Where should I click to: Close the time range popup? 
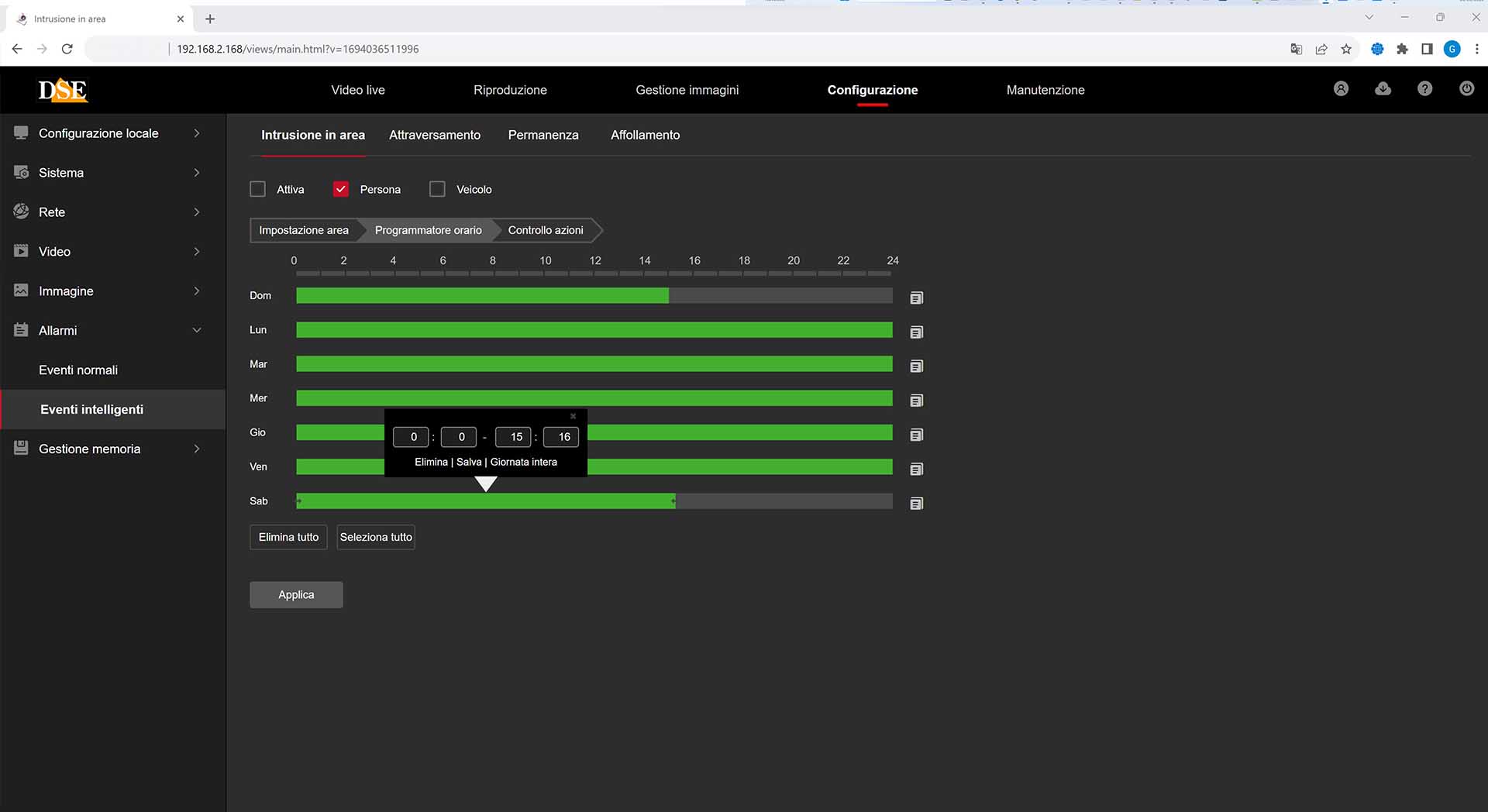coord(573,417)
